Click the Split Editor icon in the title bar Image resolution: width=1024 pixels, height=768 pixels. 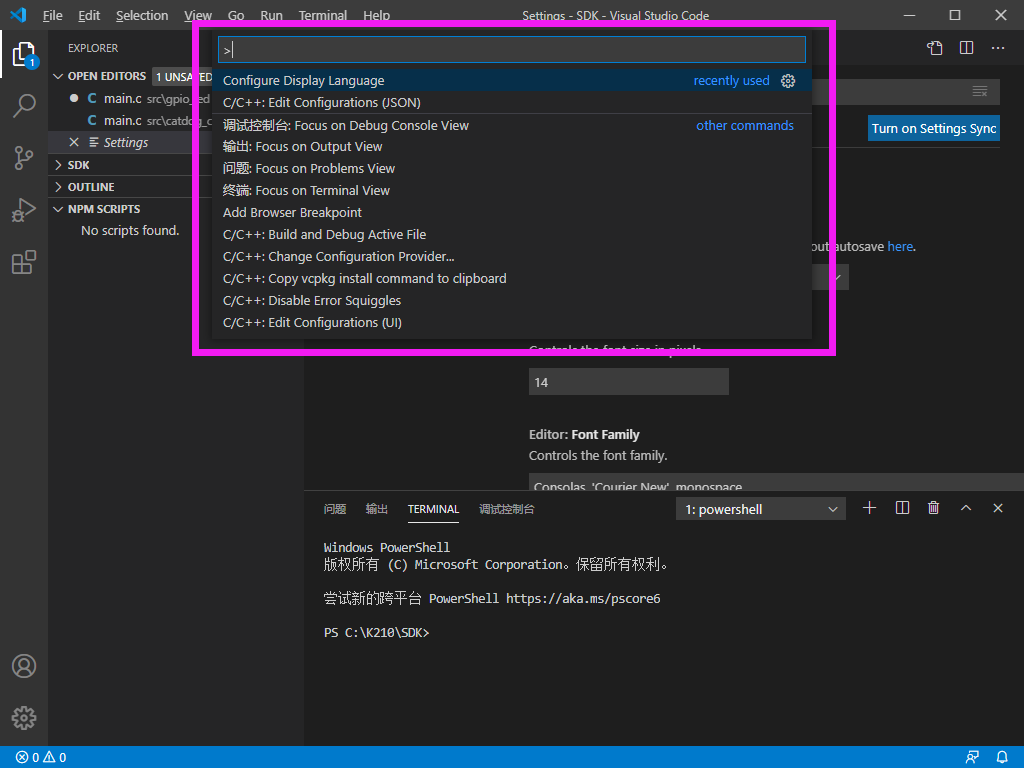[x=965, y=47]
